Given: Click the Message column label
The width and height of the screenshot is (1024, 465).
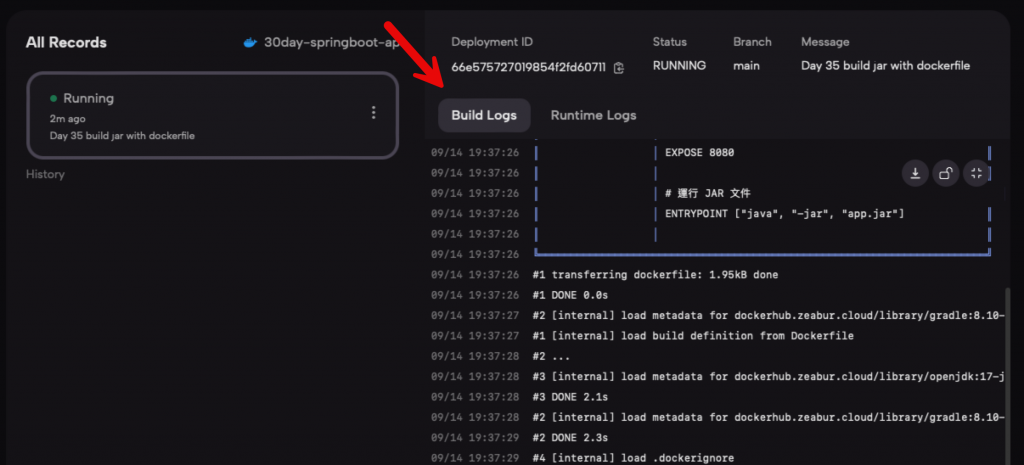Looking at the screenshot, I should 825,42.
